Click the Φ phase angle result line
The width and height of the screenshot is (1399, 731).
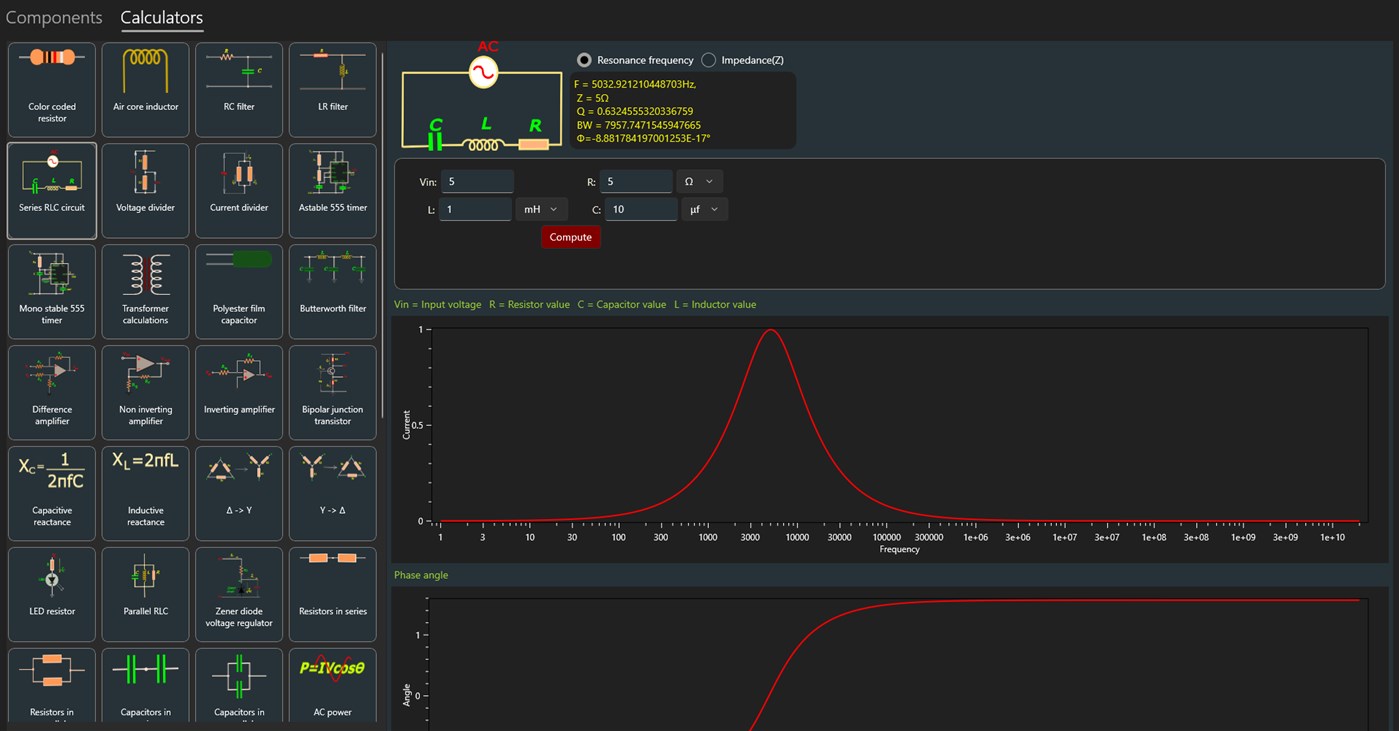tap(643, 138)
